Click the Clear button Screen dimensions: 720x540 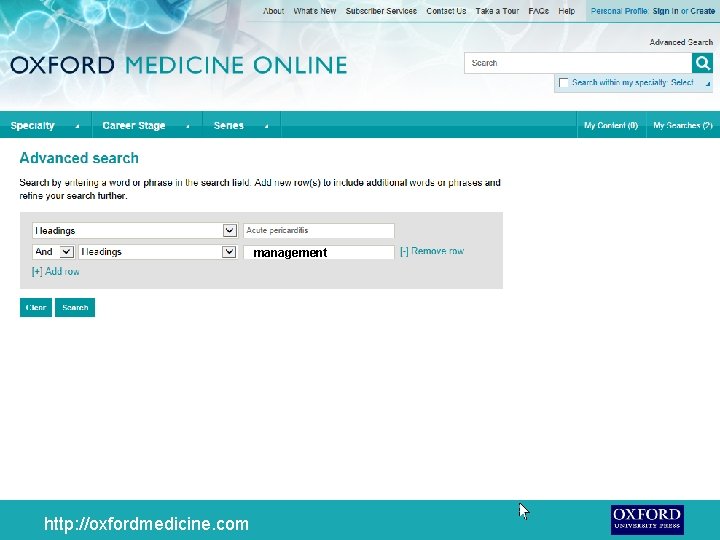pyautogui.click(x=36, y=308)
